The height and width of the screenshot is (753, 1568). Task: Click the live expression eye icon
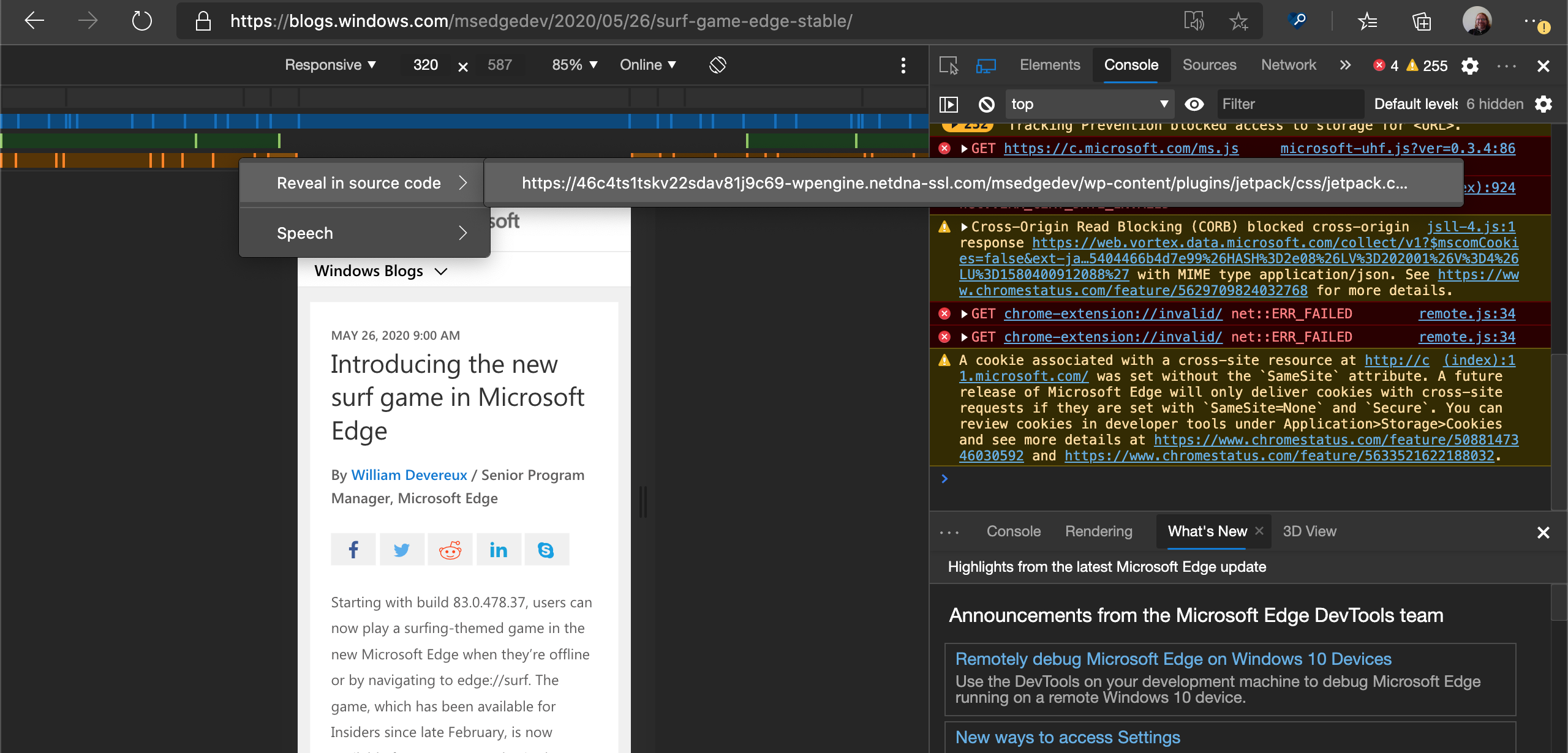pos(1194,104)
